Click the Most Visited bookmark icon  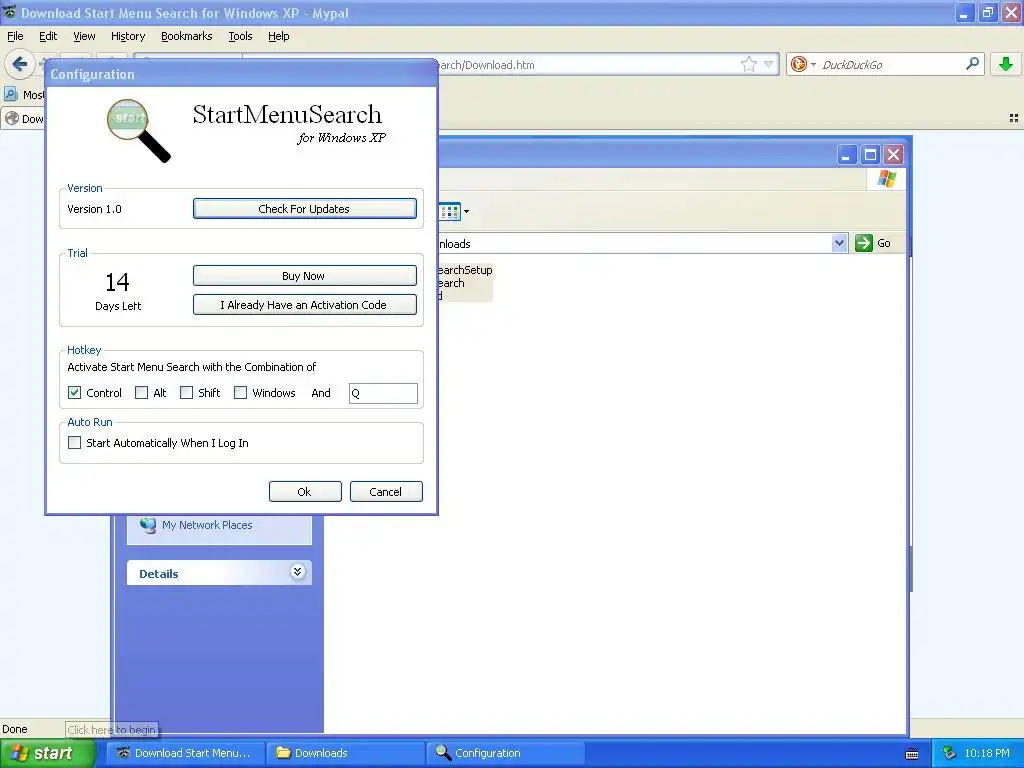pos(10,95)
